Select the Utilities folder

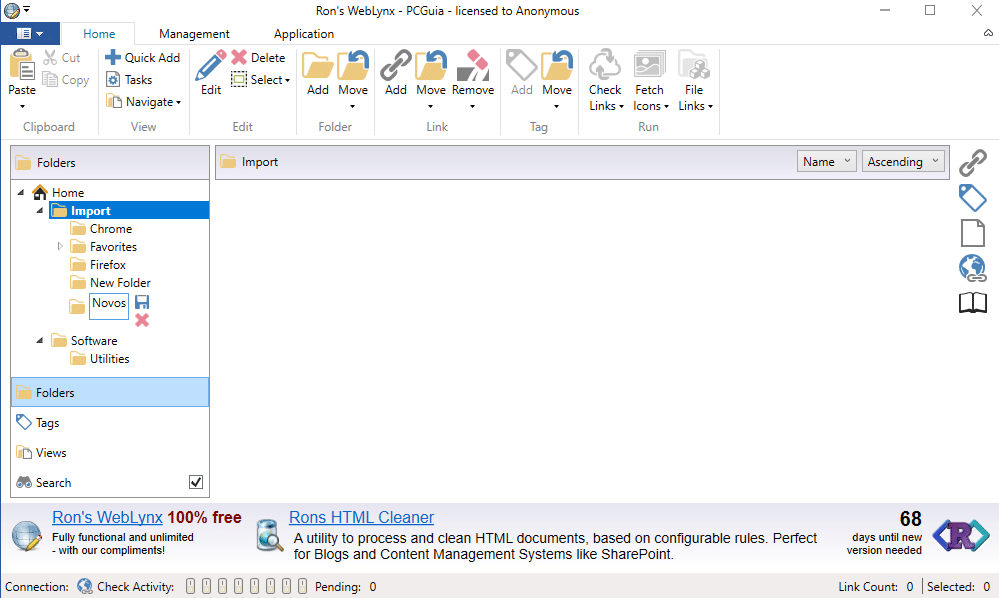click(x=110, y=359)
